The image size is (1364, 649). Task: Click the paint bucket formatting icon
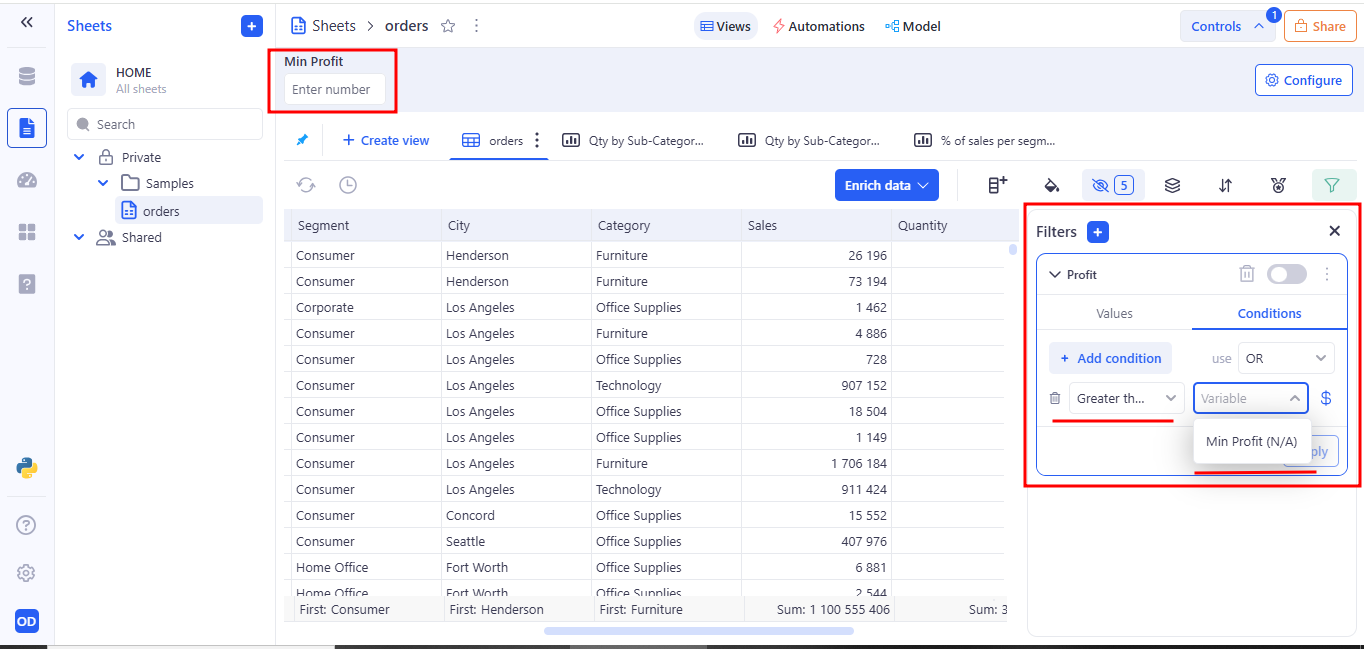coord(1051,185)
